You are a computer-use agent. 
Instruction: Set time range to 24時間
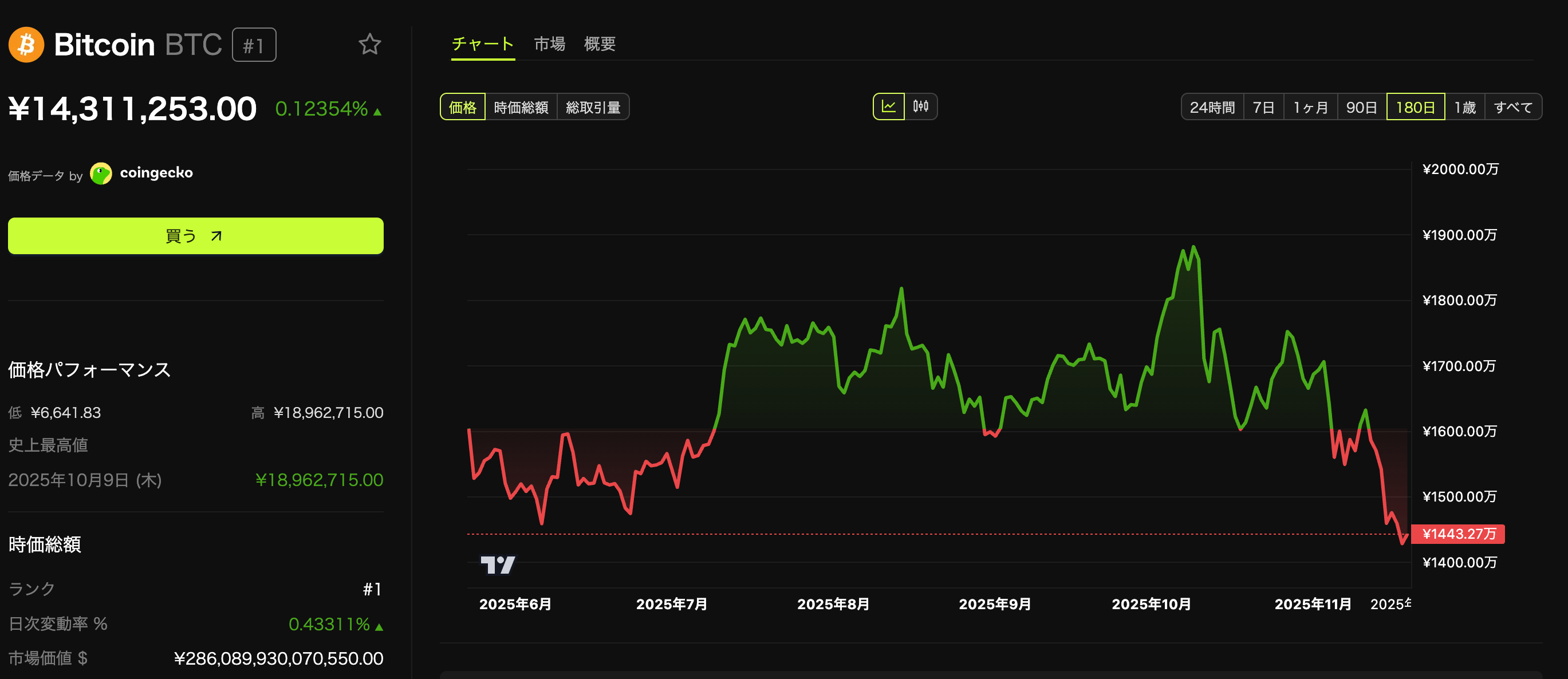tap(1211, 107)
